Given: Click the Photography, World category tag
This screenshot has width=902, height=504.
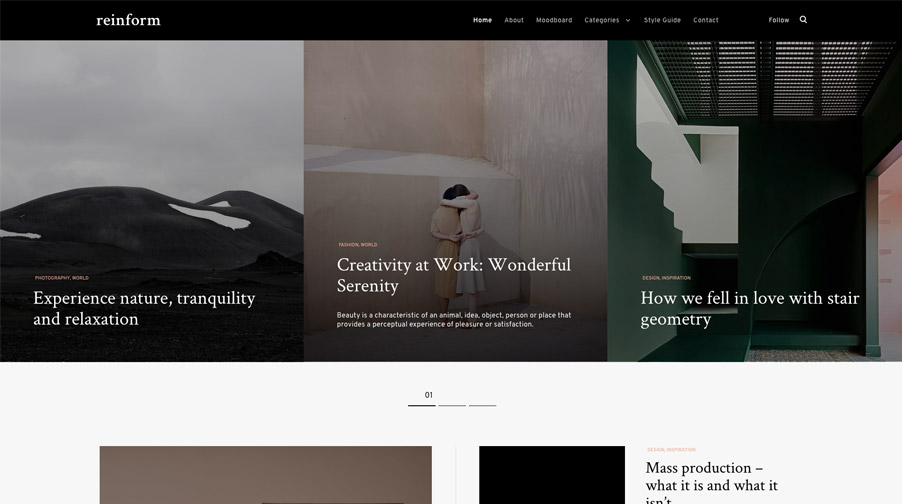Looking at the screenshot, I should 62,278.
